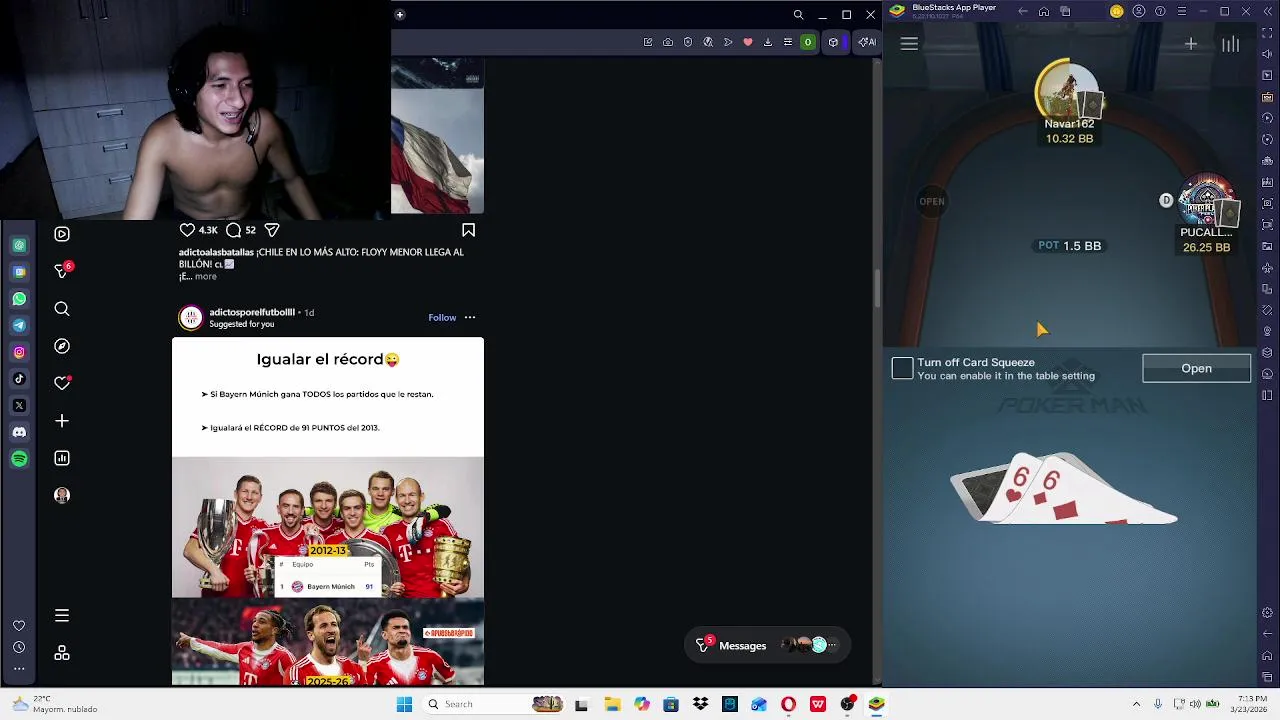Viewport: 1280px width, 720px height.
Task: Open Instagram dashboard chart icon
Action: [62, 458]
